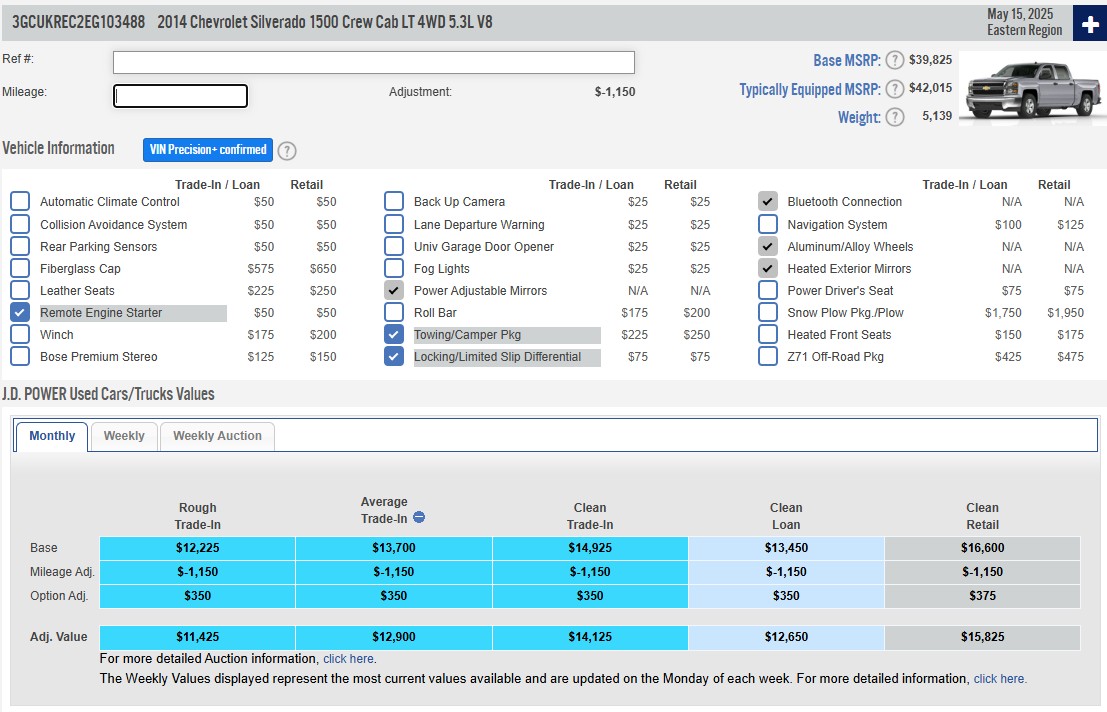Switch to the Monthly tab

click(x=52, y=436)
